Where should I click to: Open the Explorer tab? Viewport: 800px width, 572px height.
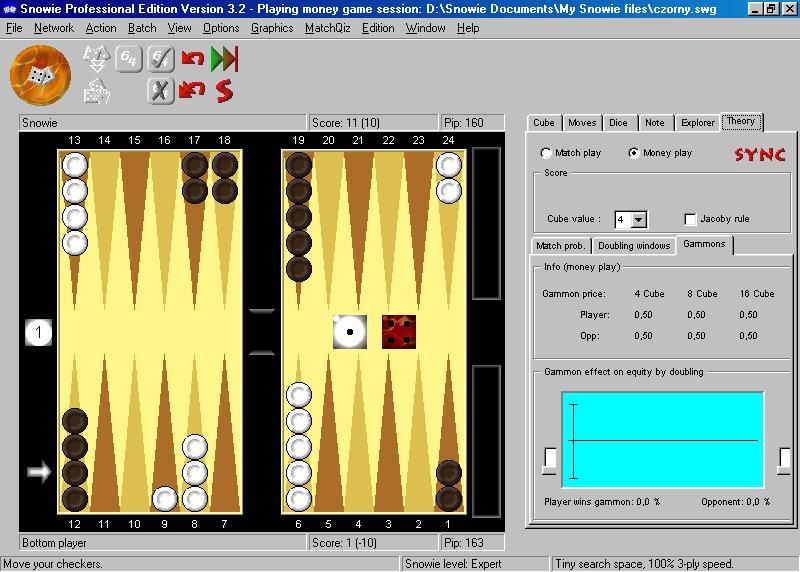tap(697, 123)
